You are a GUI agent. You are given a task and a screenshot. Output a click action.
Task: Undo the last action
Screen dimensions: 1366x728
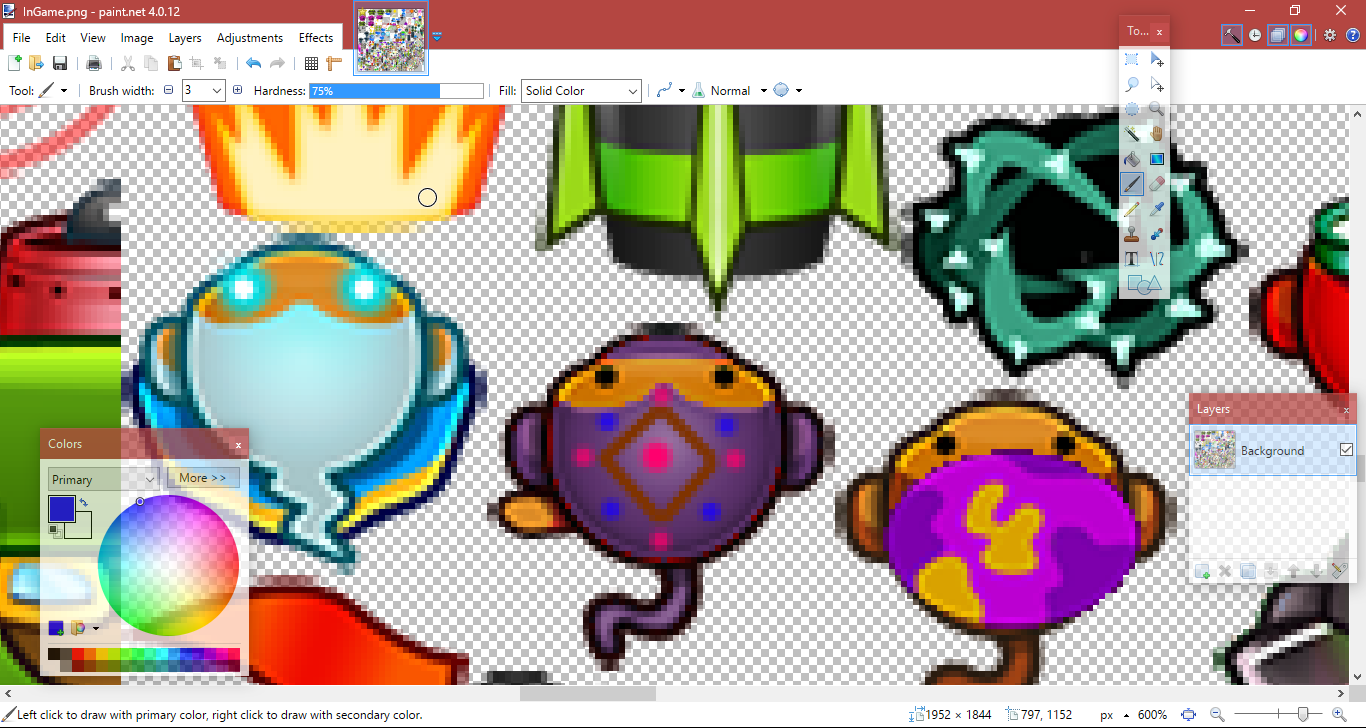[x=254, y=64]
